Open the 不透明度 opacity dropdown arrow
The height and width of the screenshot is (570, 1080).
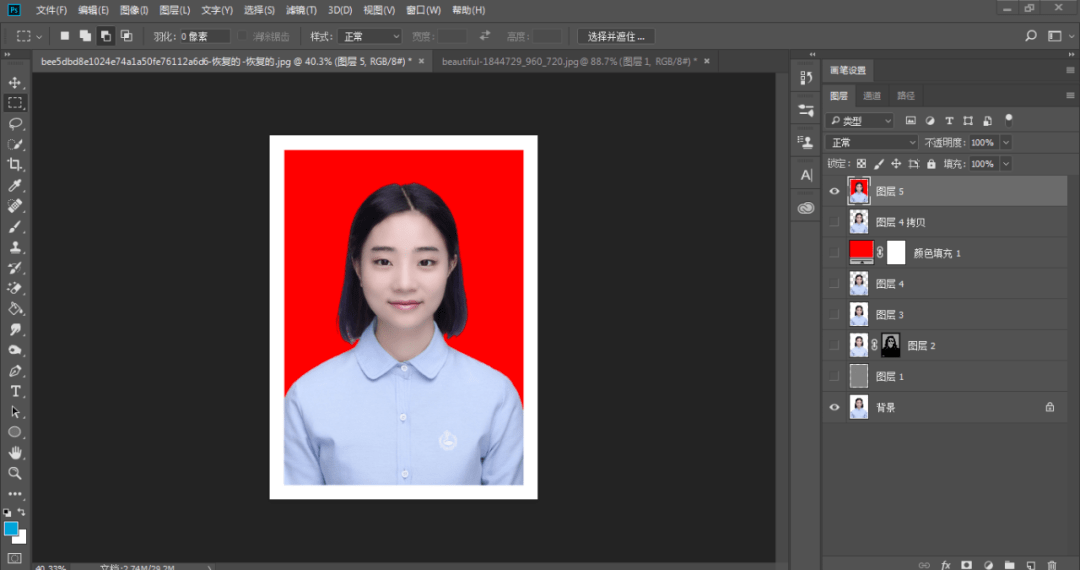(1006, 142)
